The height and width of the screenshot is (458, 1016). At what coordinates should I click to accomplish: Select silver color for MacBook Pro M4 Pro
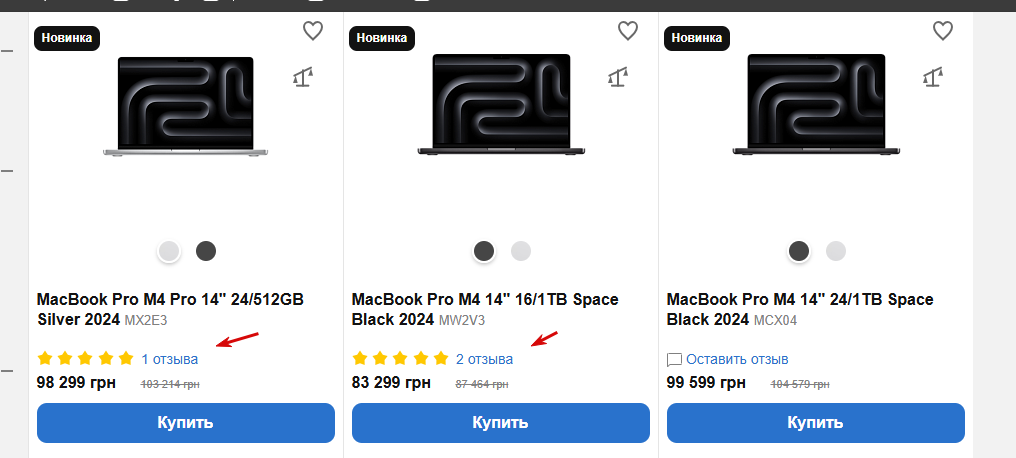(169, 251)
